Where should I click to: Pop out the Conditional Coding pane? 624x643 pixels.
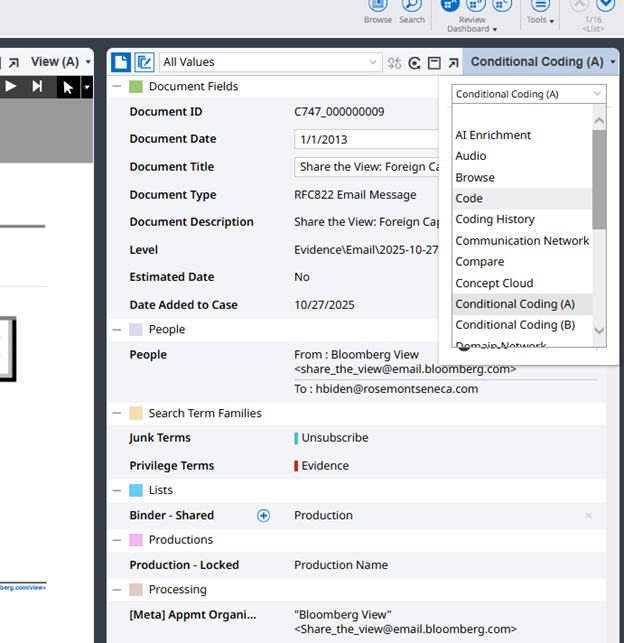coord(453,63)
